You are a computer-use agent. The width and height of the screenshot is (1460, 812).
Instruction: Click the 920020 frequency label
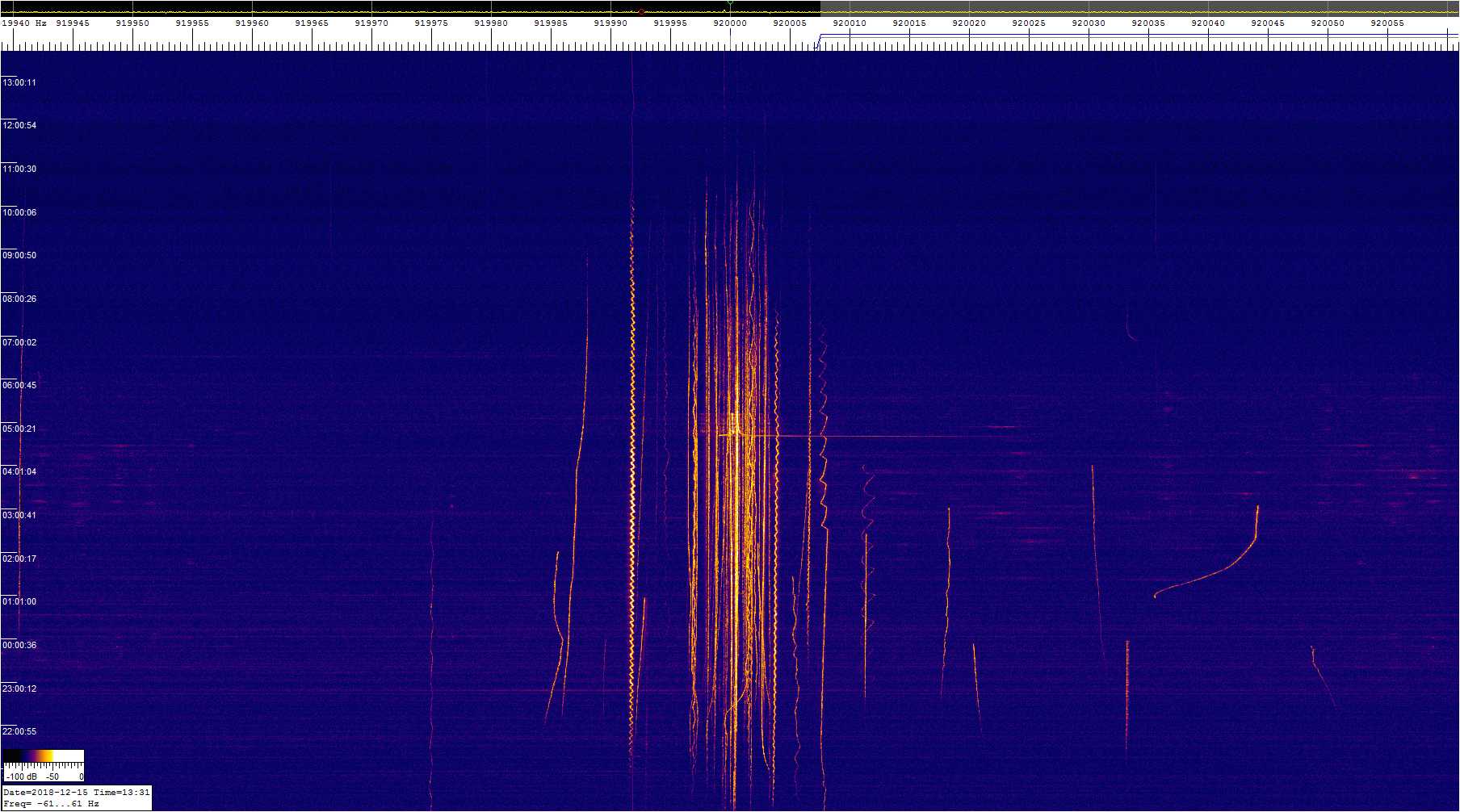pyautogui.click(x=969, y=23)
